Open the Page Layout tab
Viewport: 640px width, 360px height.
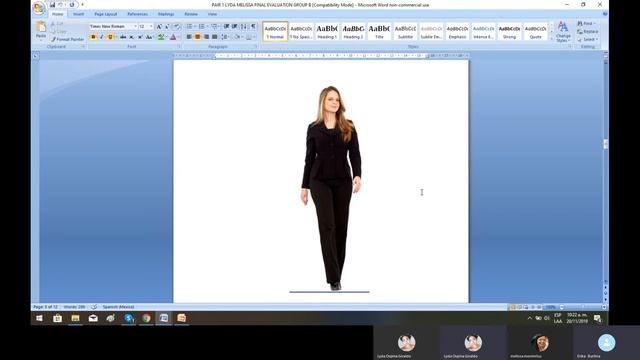[x=106, y=14]
